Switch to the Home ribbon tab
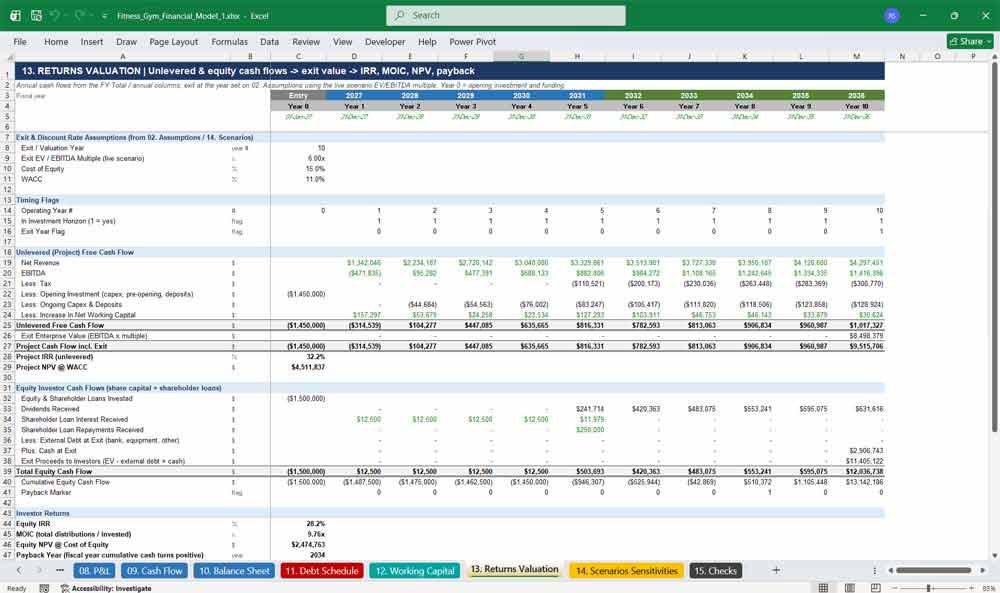This screenshot has height=593, width=1000. tap(56, 41)
